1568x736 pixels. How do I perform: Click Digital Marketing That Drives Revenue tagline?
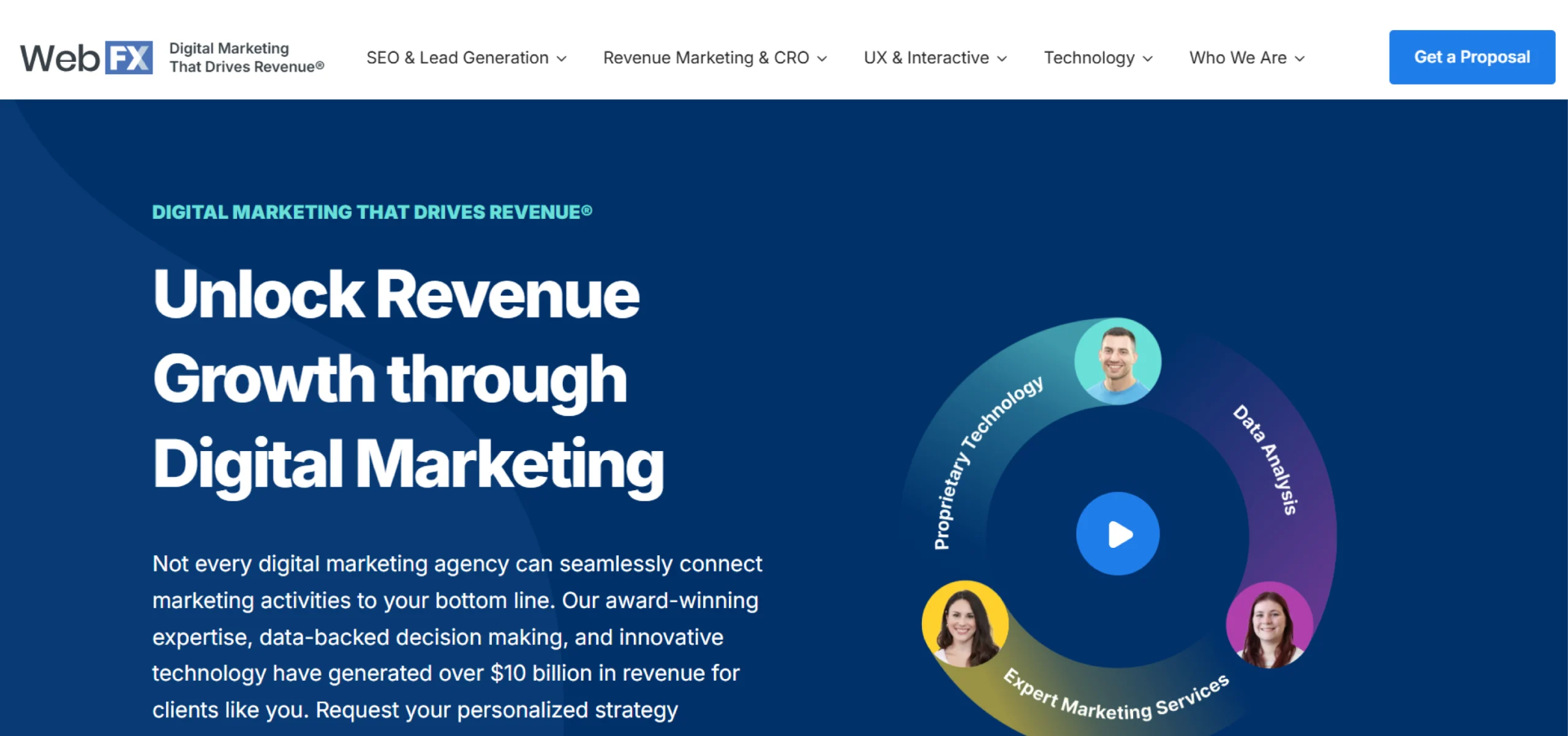246,58
